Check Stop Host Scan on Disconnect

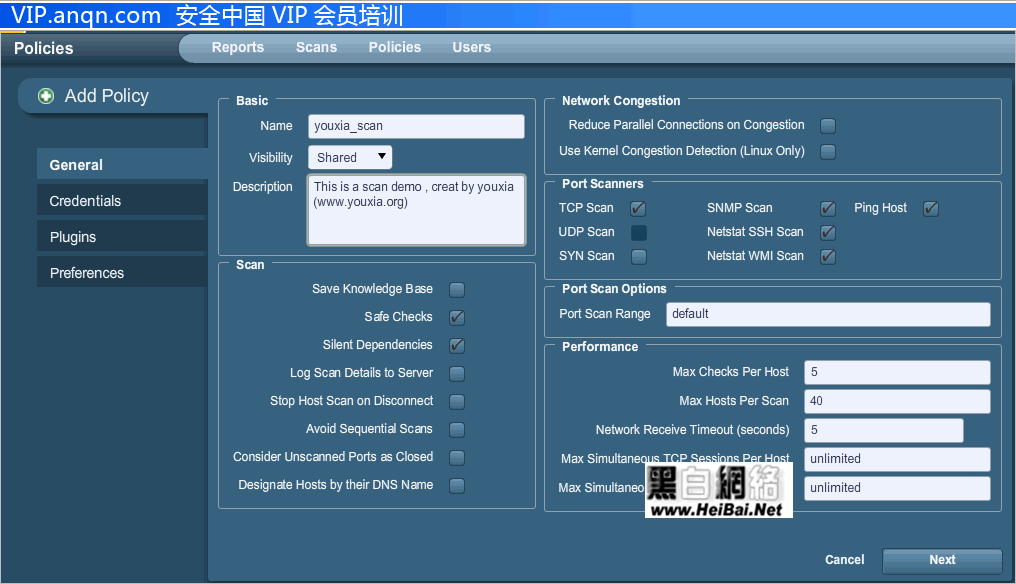(457, 402)
